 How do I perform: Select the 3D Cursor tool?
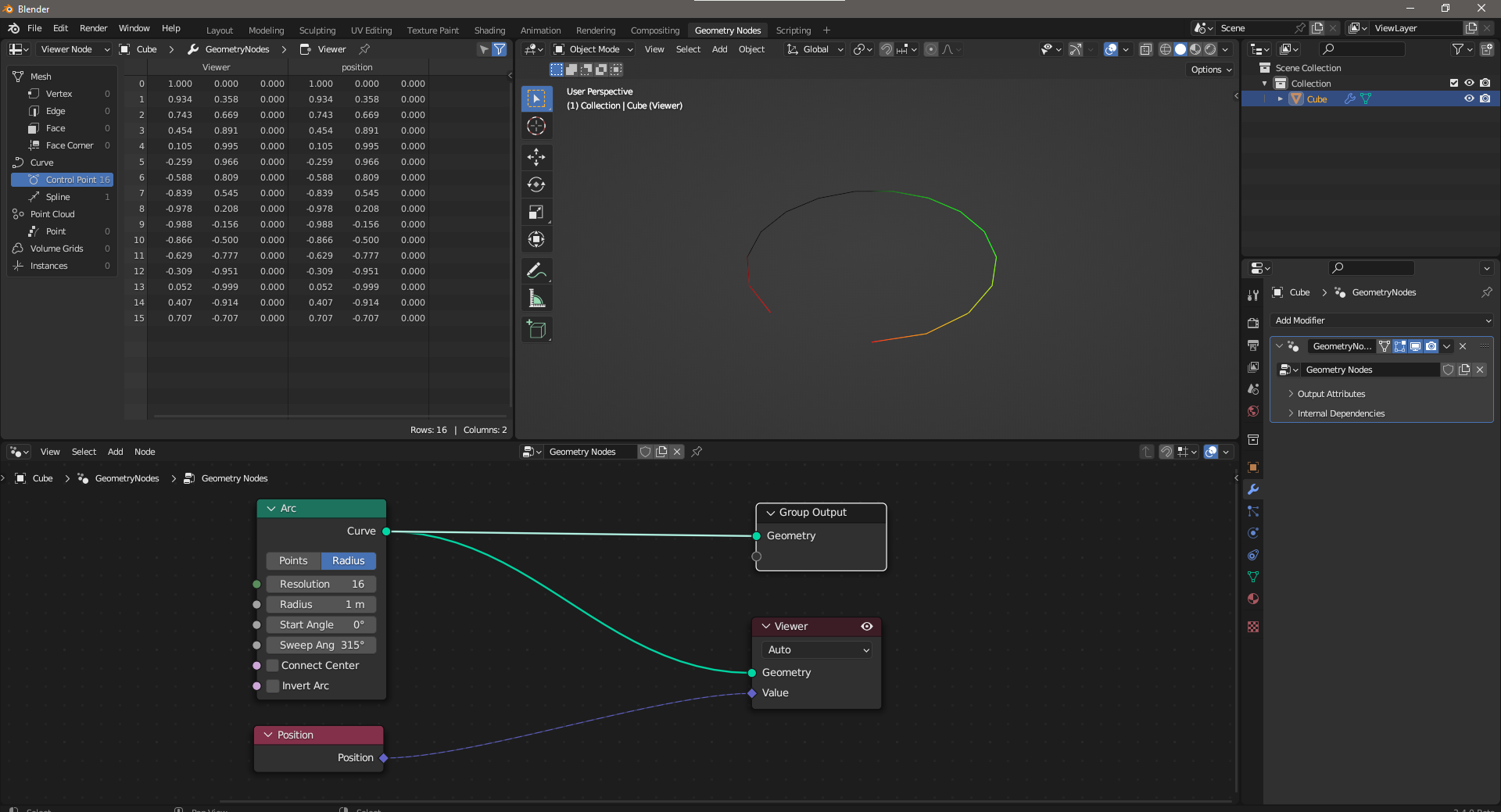tap(536, 126)
